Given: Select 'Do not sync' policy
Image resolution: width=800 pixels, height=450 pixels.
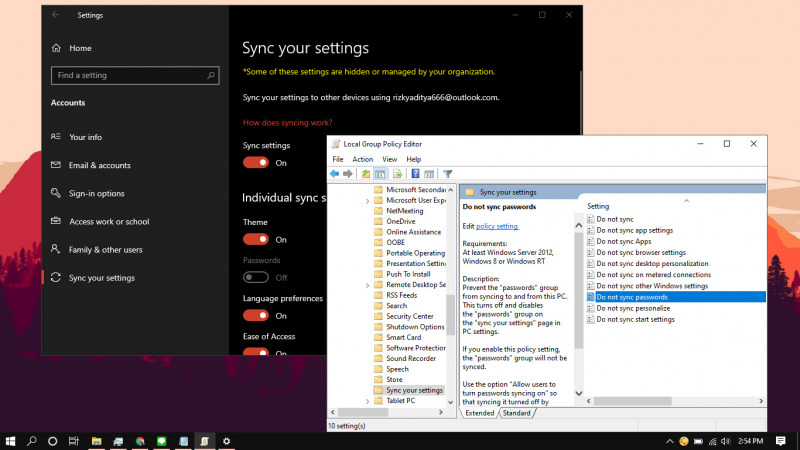Looking at the screenshot, I should coord(615,219).
